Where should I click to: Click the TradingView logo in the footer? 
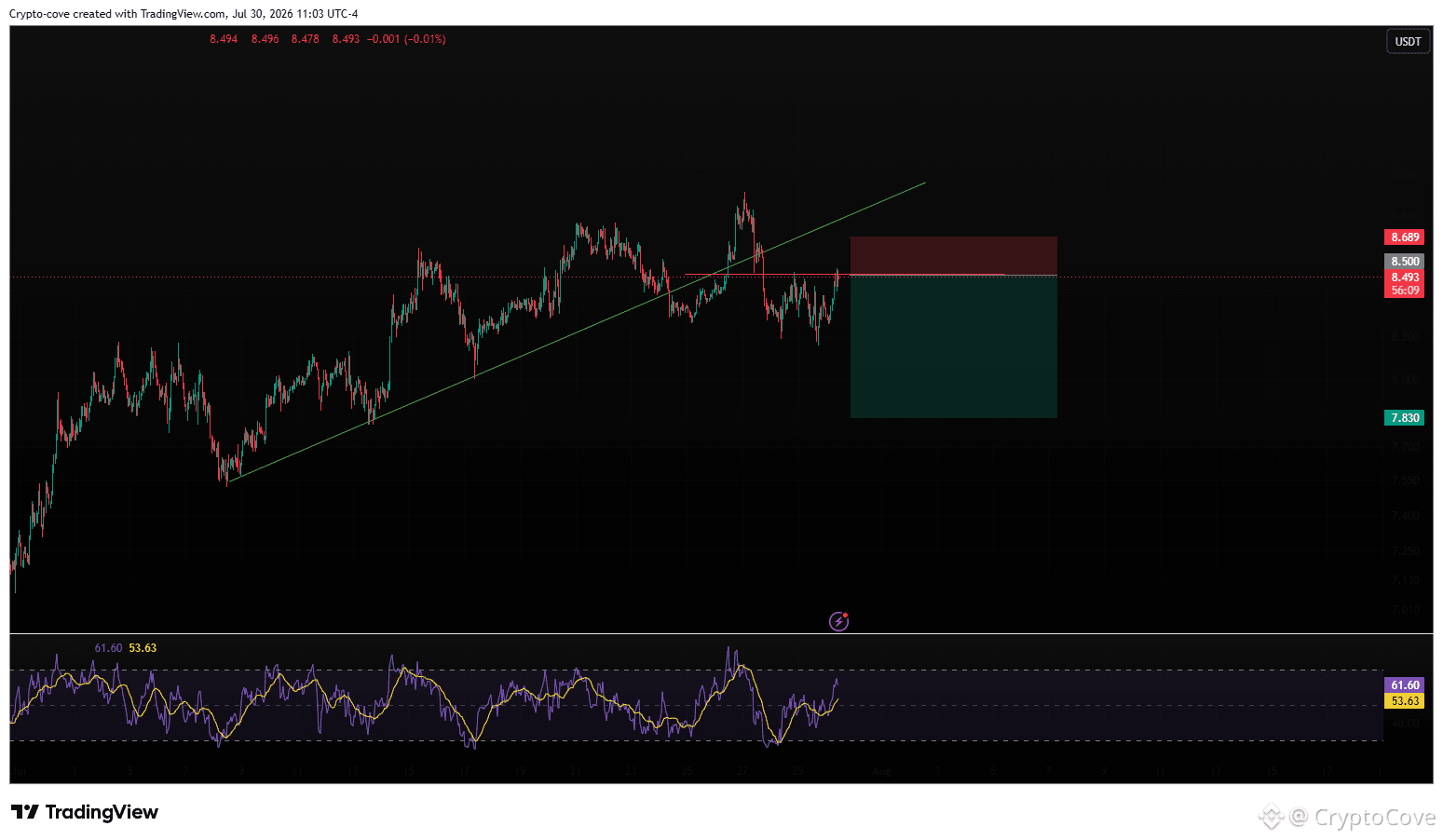84,812
